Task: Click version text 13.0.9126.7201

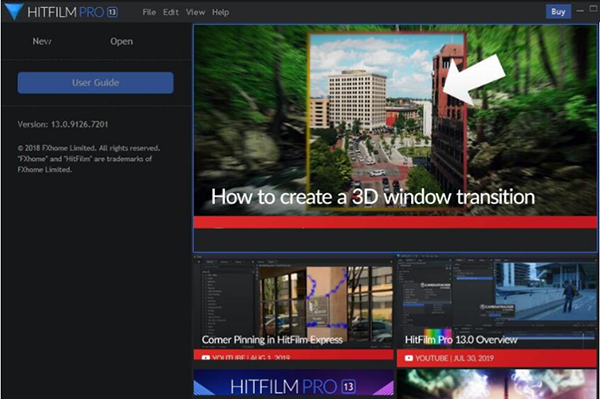Action: point(80,124)
